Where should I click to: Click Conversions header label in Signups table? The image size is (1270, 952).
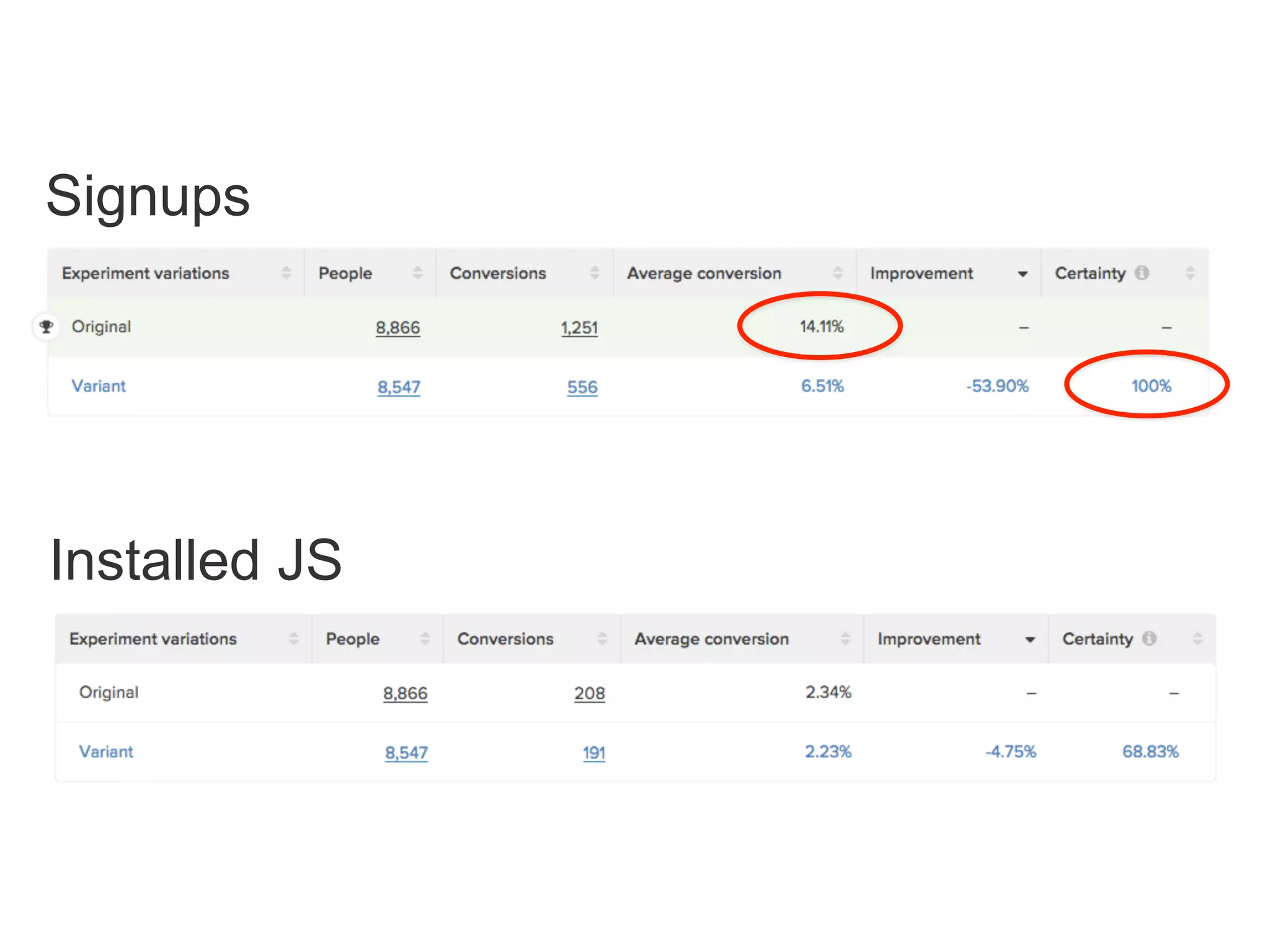[498, 273]
